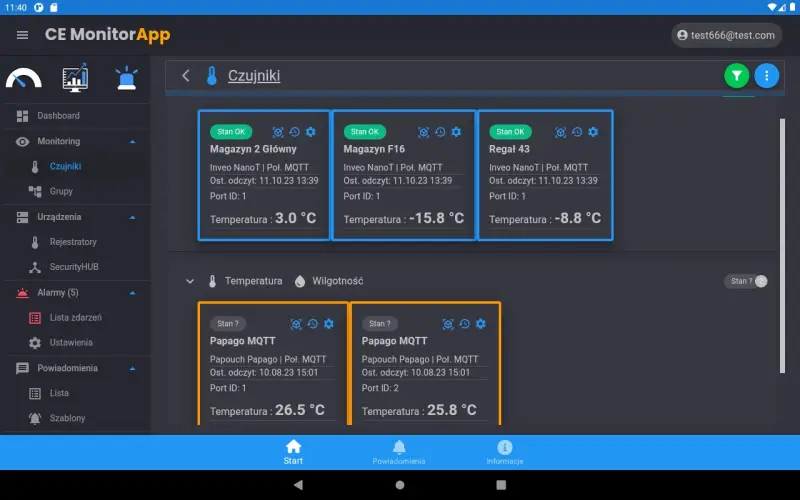Click the monitor chart icon in sidebar
The width and height of the screenshot is (800, 500).
coord(75,77)
